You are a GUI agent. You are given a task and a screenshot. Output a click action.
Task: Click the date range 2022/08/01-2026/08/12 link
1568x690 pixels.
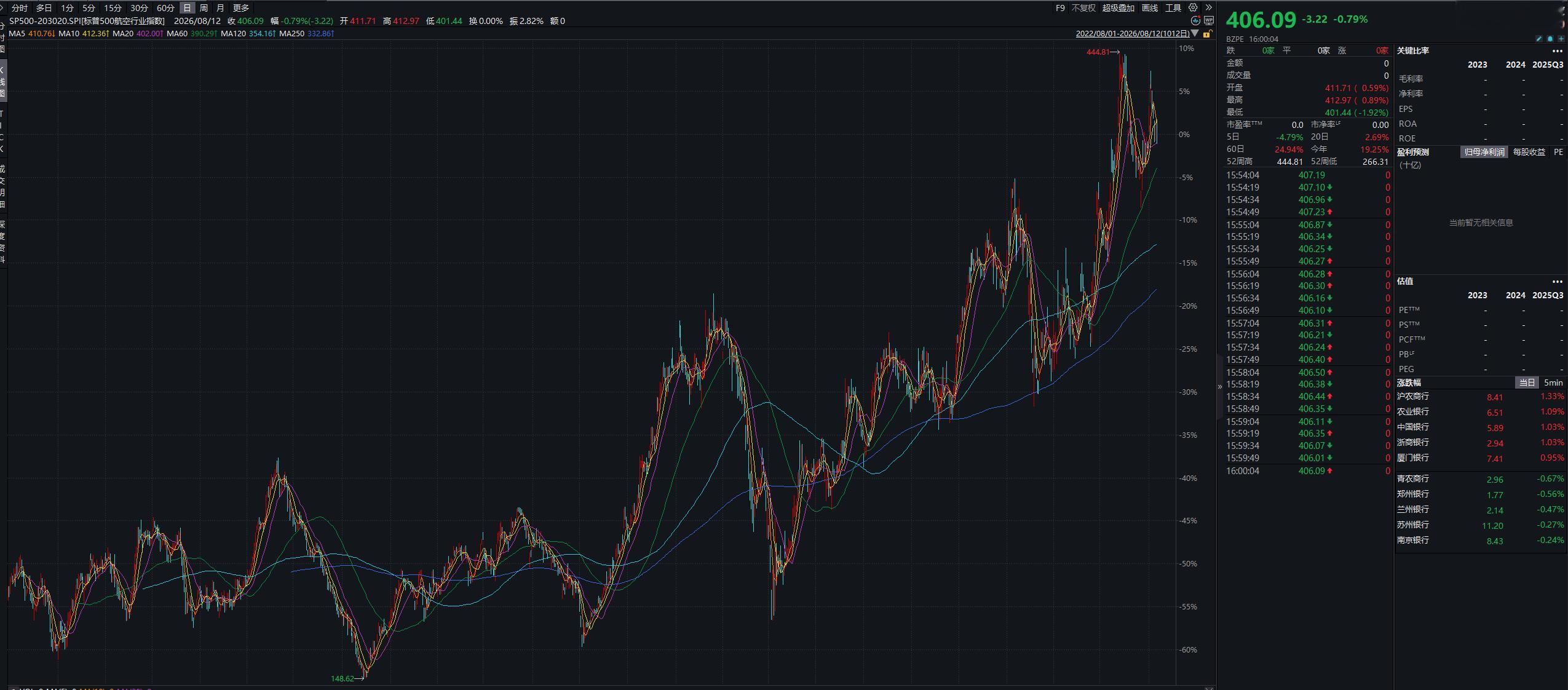1133,34
